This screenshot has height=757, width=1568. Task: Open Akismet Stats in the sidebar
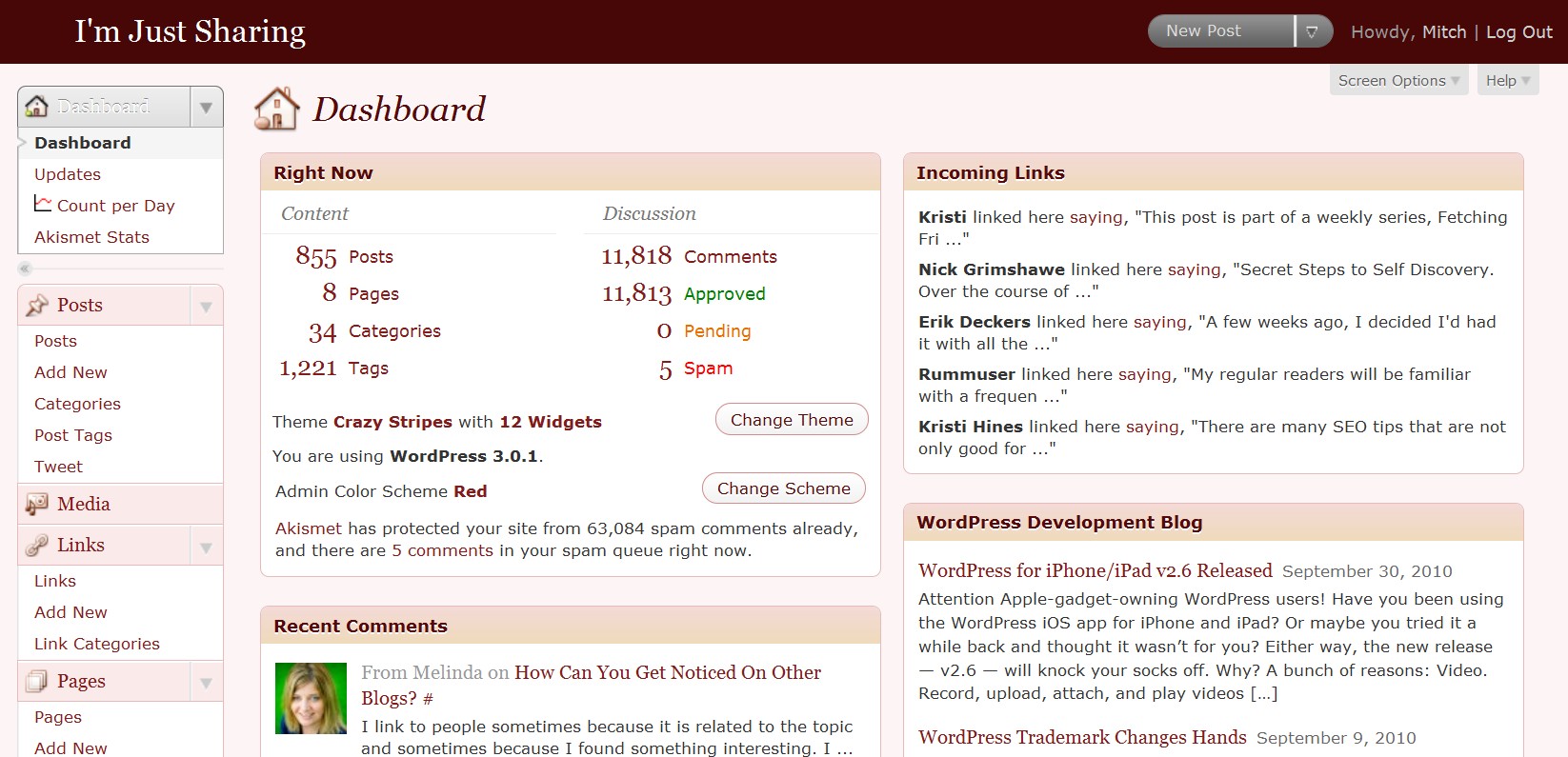pyautogui.click(x=91, y=237)
